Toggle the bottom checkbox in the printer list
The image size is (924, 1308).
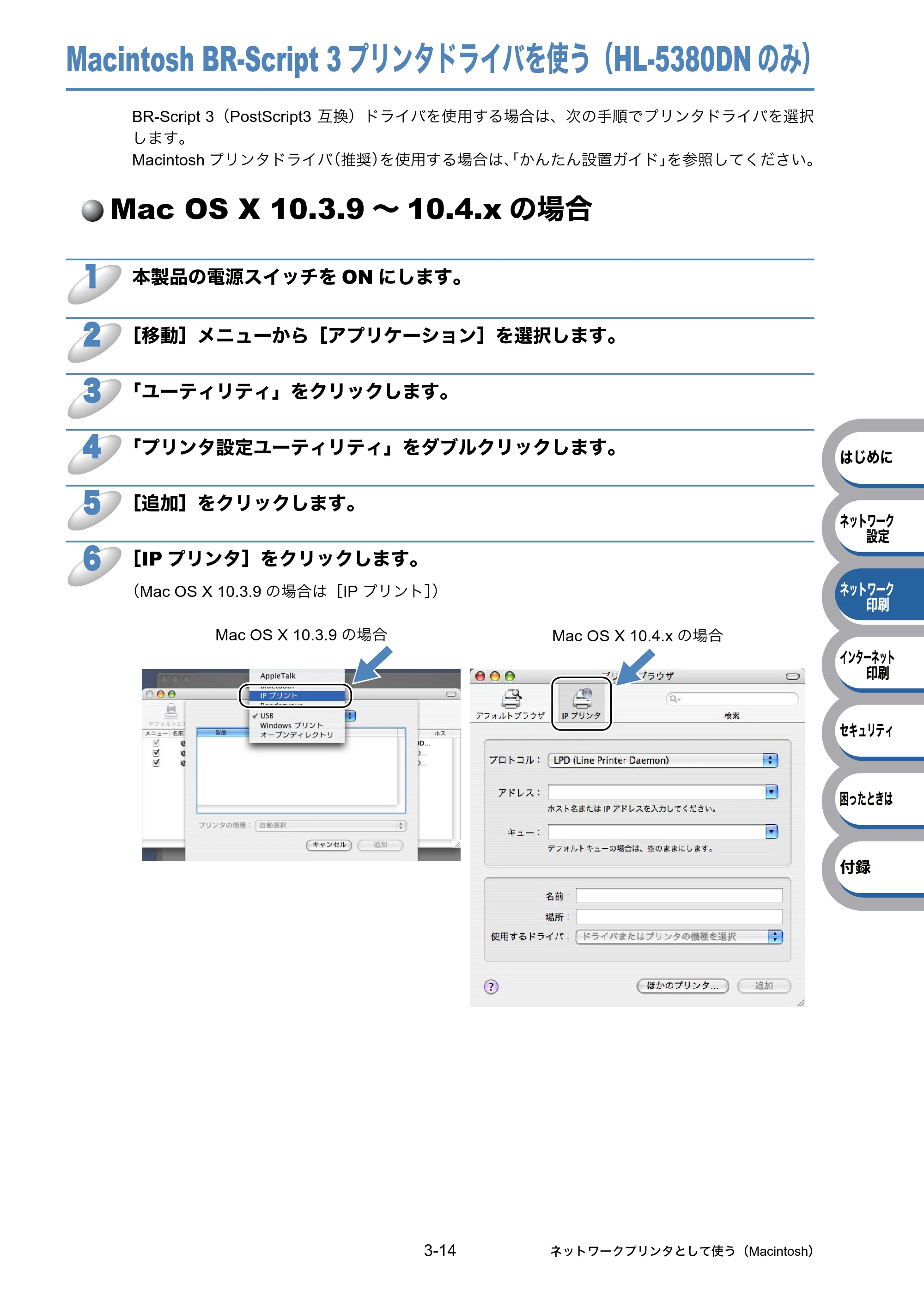[156, 763]
